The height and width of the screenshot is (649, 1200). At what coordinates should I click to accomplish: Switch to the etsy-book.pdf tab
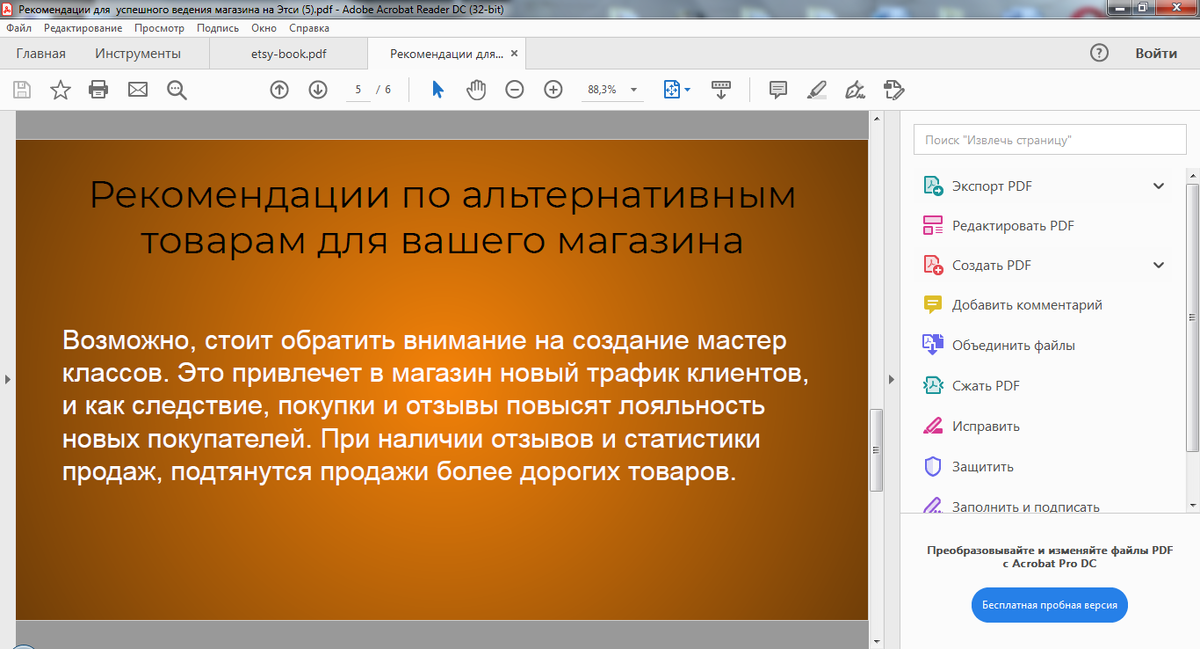tap(288, 54)
